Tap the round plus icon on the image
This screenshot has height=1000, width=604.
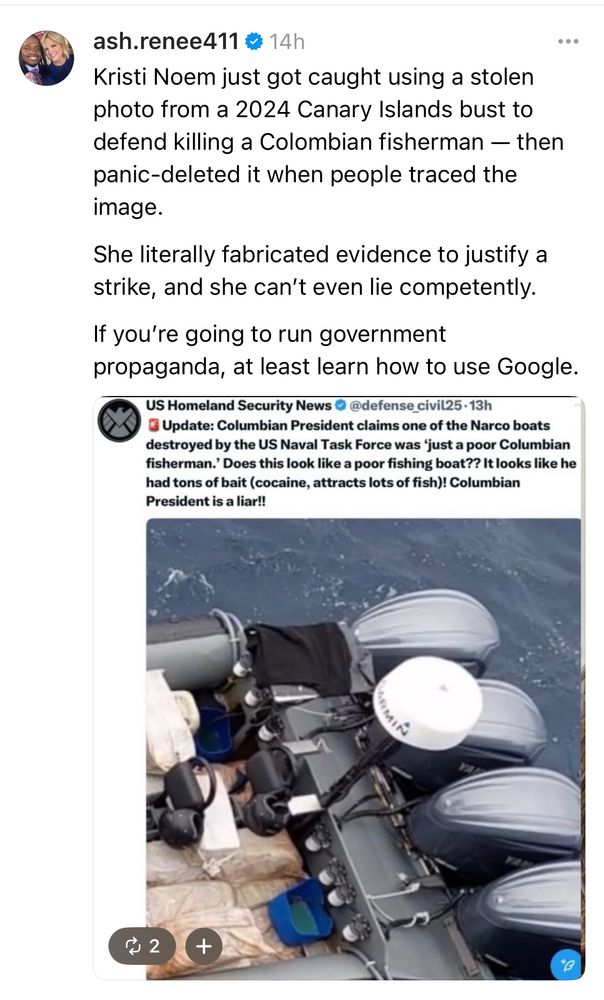click(203, 946)
